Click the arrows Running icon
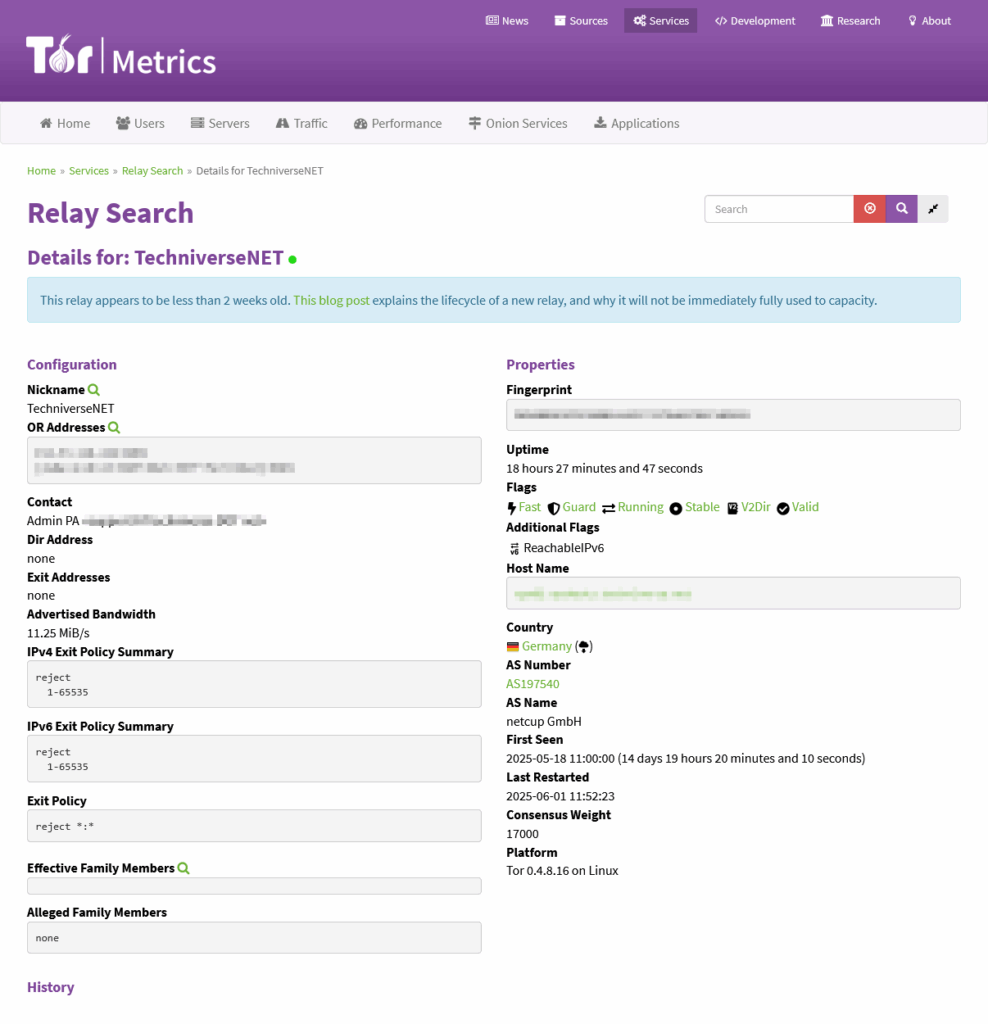The width and height of the screenshot is (988, 1024). tap(609, 508)
